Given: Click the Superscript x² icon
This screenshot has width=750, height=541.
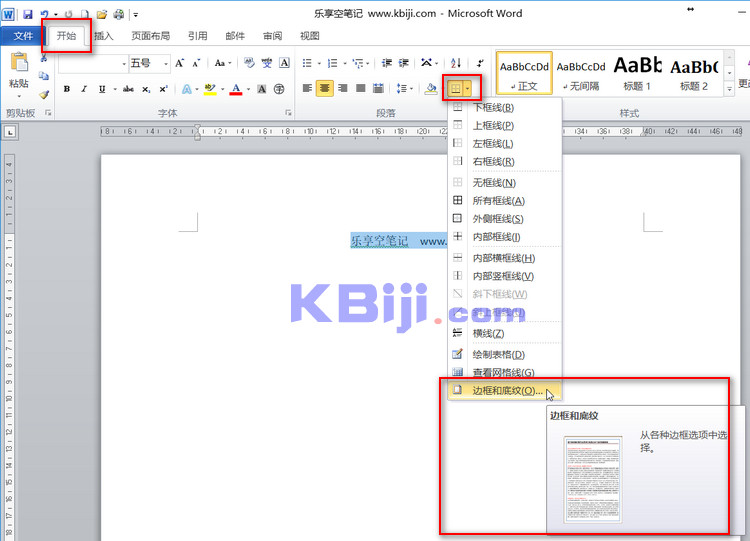Looking at the screenshot, I should [x=164, y=89].
